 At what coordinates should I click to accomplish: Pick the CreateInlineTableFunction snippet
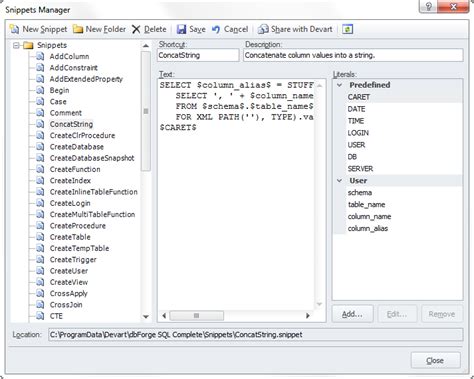pos(94,192)
